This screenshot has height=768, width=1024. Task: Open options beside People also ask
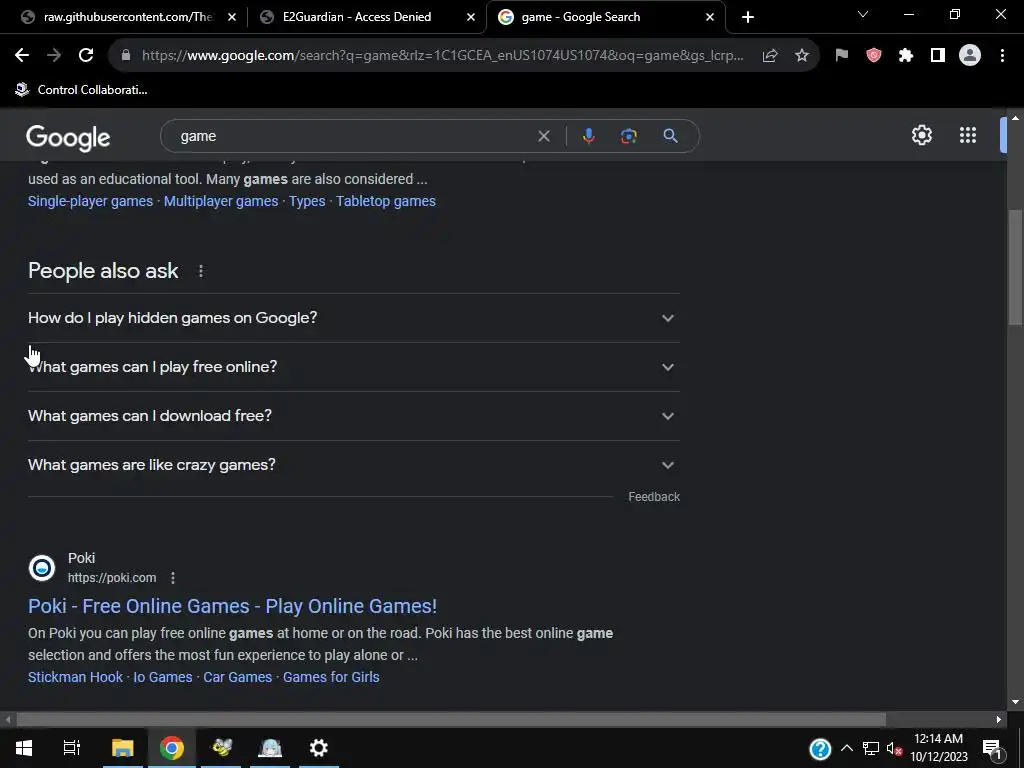tap(200, 271)
